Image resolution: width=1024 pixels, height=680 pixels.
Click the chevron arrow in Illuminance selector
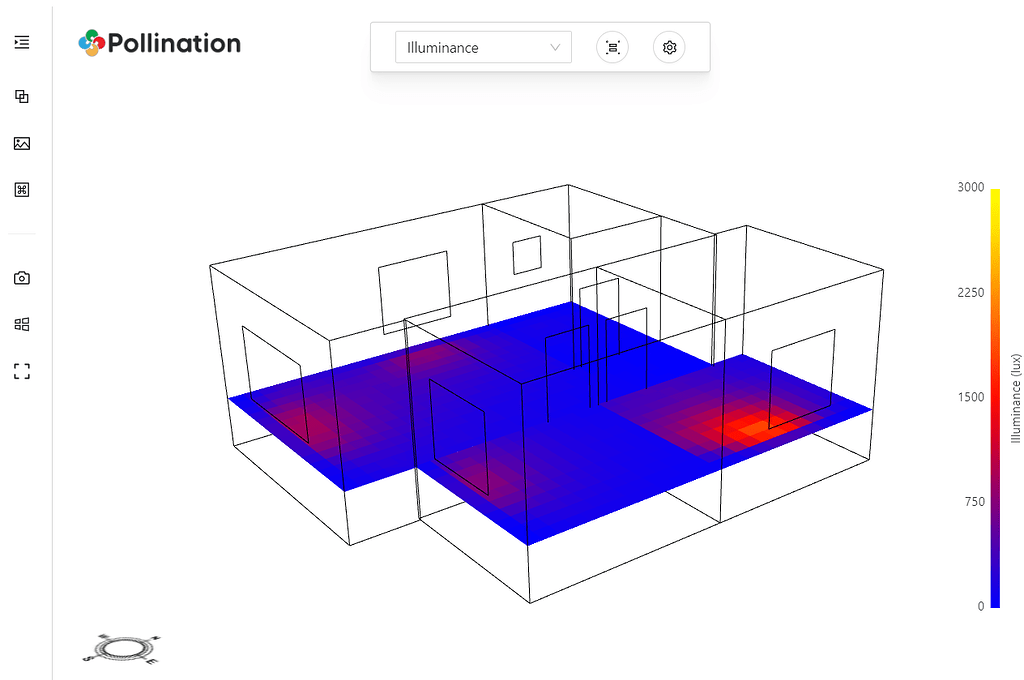[555, 47]
